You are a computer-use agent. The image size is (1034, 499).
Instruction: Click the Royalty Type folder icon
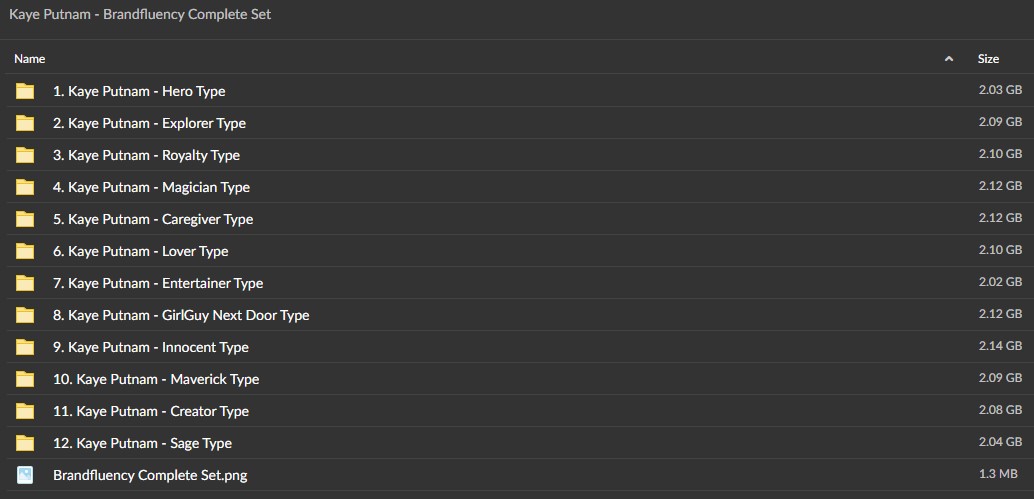[x=25, y=155]
